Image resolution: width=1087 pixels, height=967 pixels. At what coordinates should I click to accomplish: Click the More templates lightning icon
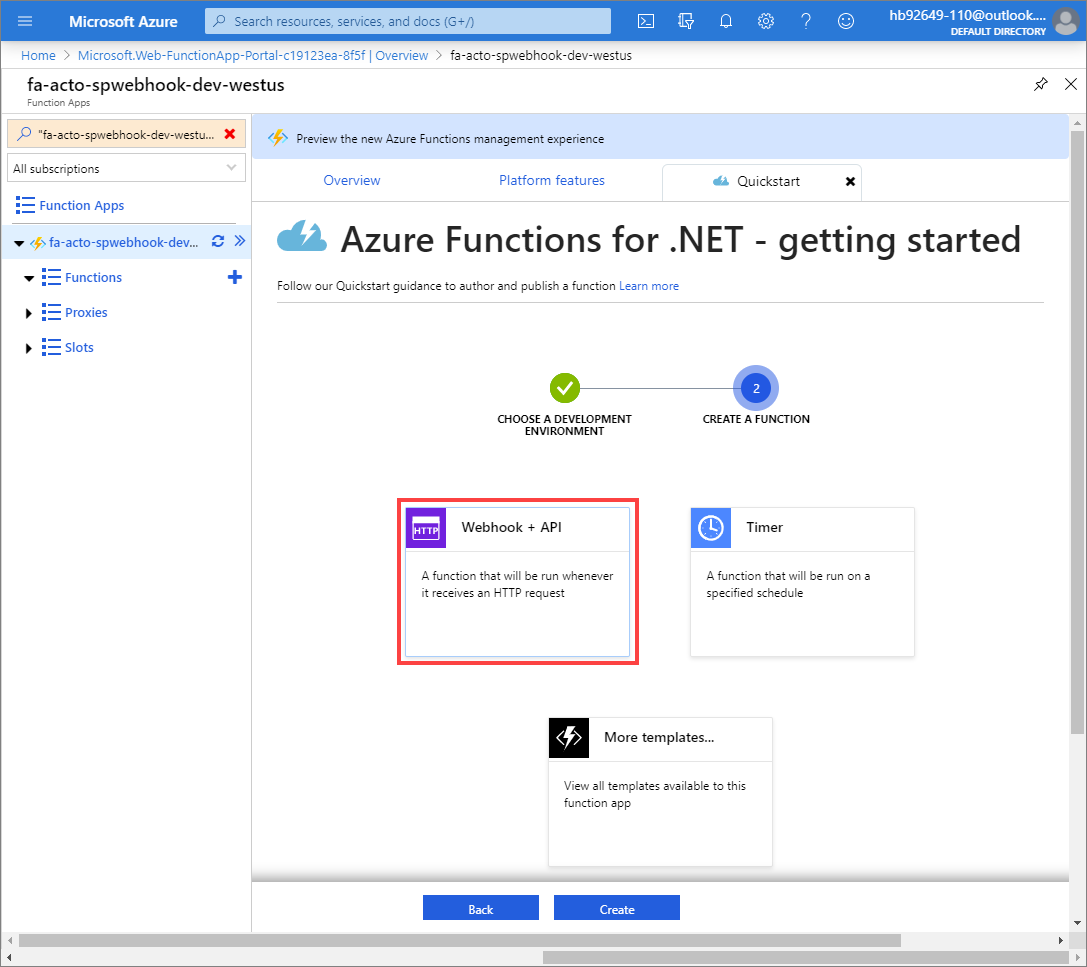(x=568, y=738)
